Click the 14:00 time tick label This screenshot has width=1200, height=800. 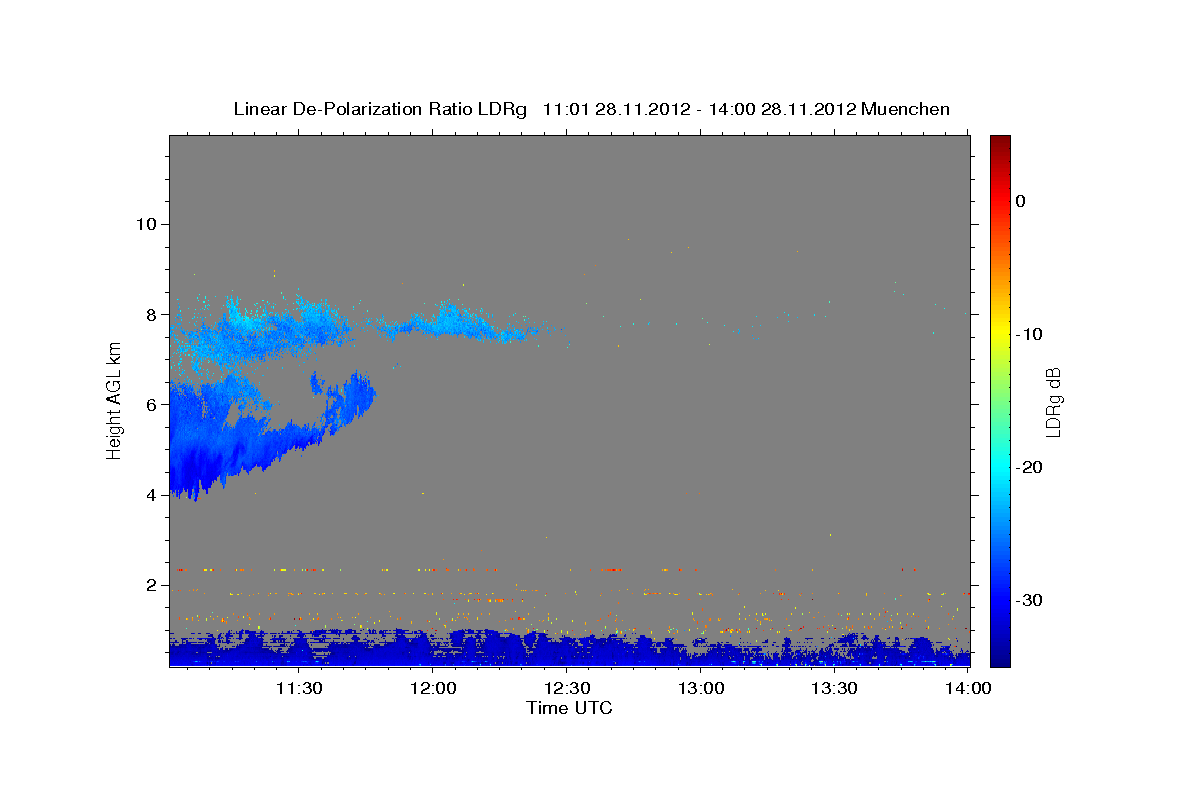pos(969,688)
